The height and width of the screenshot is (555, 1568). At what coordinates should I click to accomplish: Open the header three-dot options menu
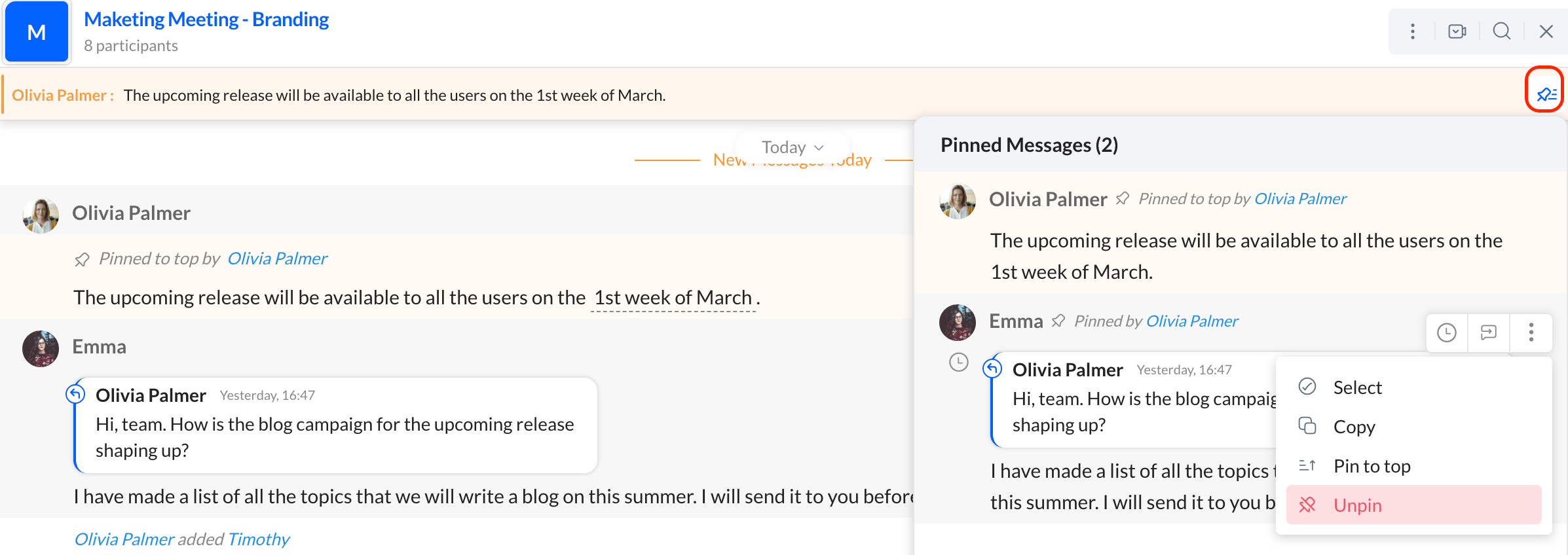[1413, 31]
